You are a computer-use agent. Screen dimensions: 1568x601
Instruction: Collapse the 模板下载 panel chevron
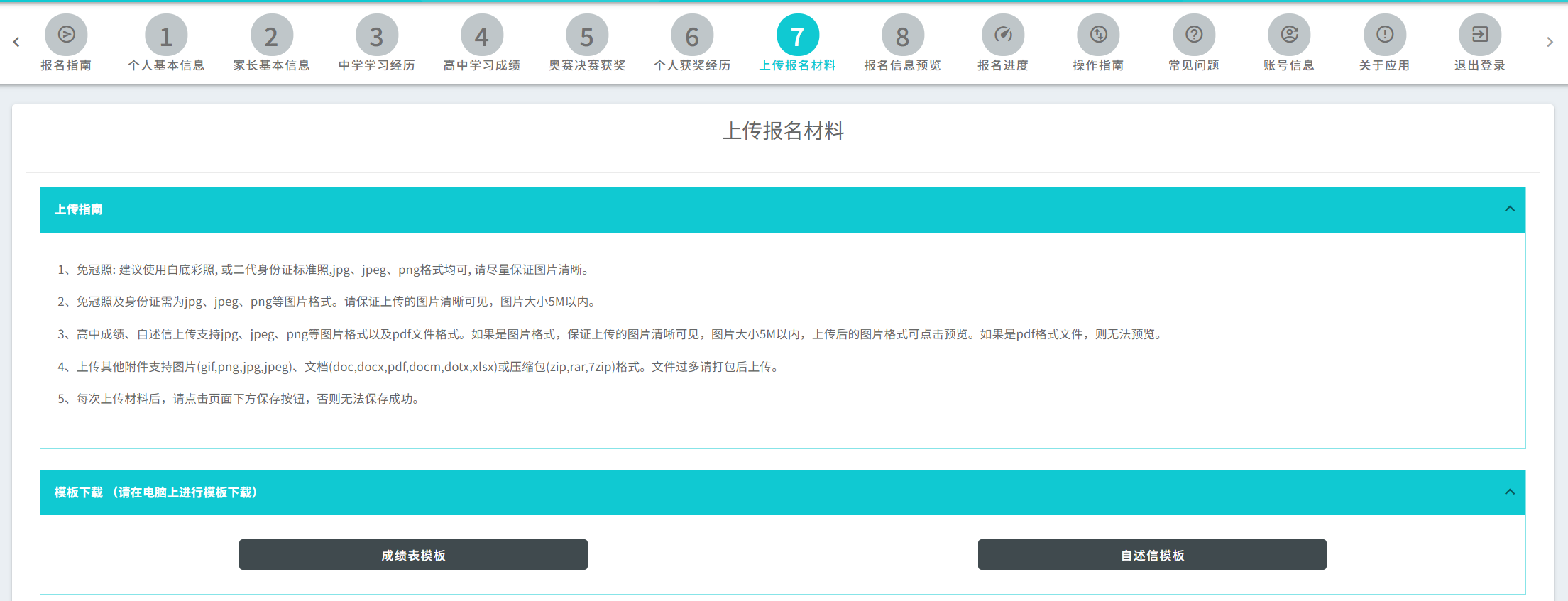click(x=1510, y=492)
